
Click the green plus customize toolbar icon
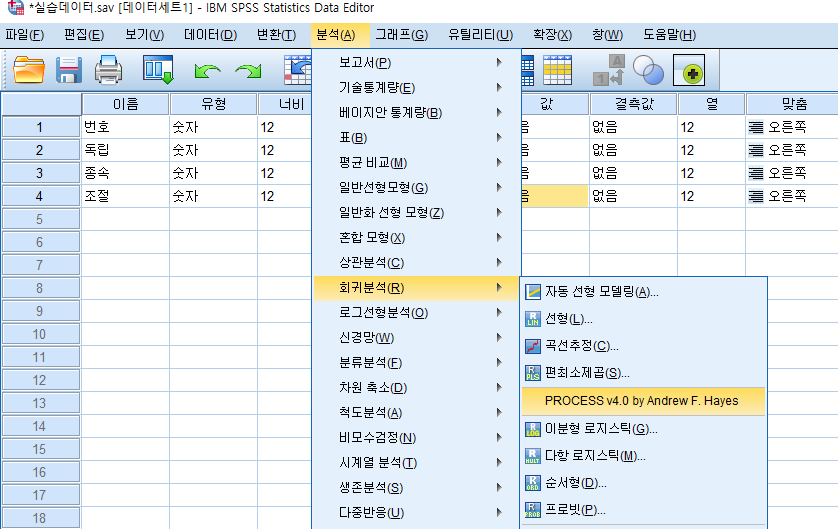(689, 70)
